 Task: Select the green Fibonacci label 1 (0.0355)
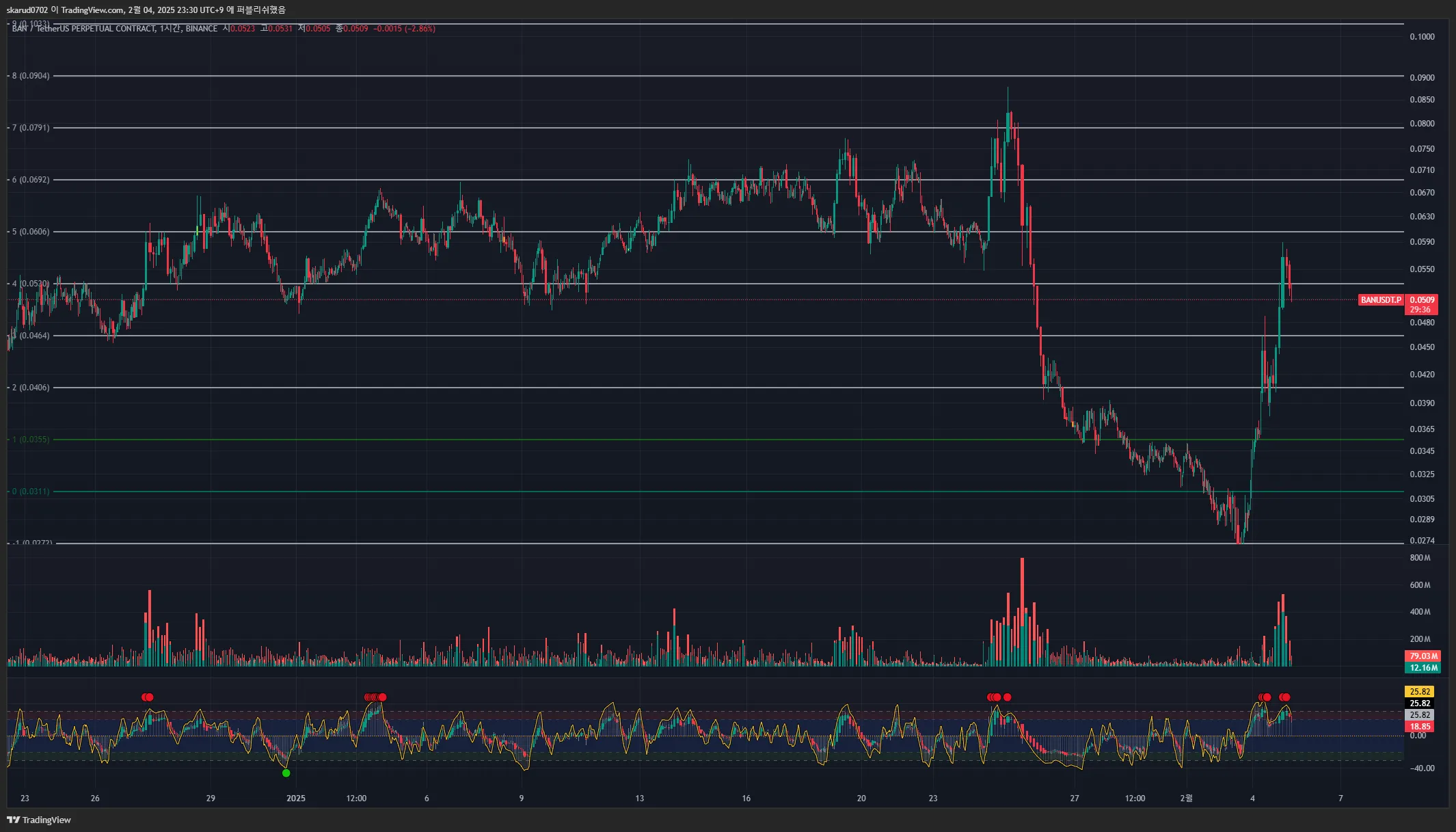point(31,440)
